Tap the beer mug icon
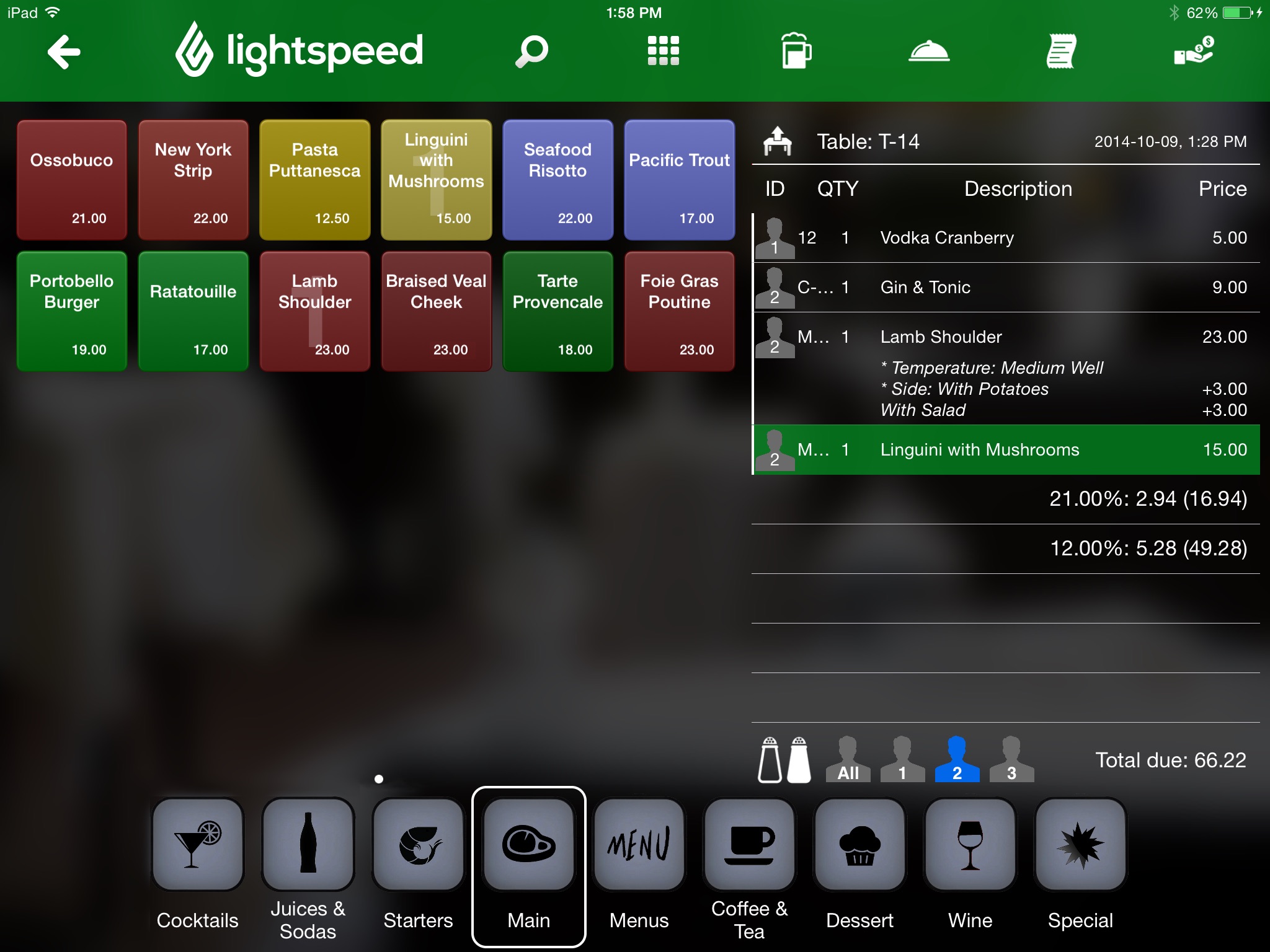The image size is (1270, 952). click(796, 51)
